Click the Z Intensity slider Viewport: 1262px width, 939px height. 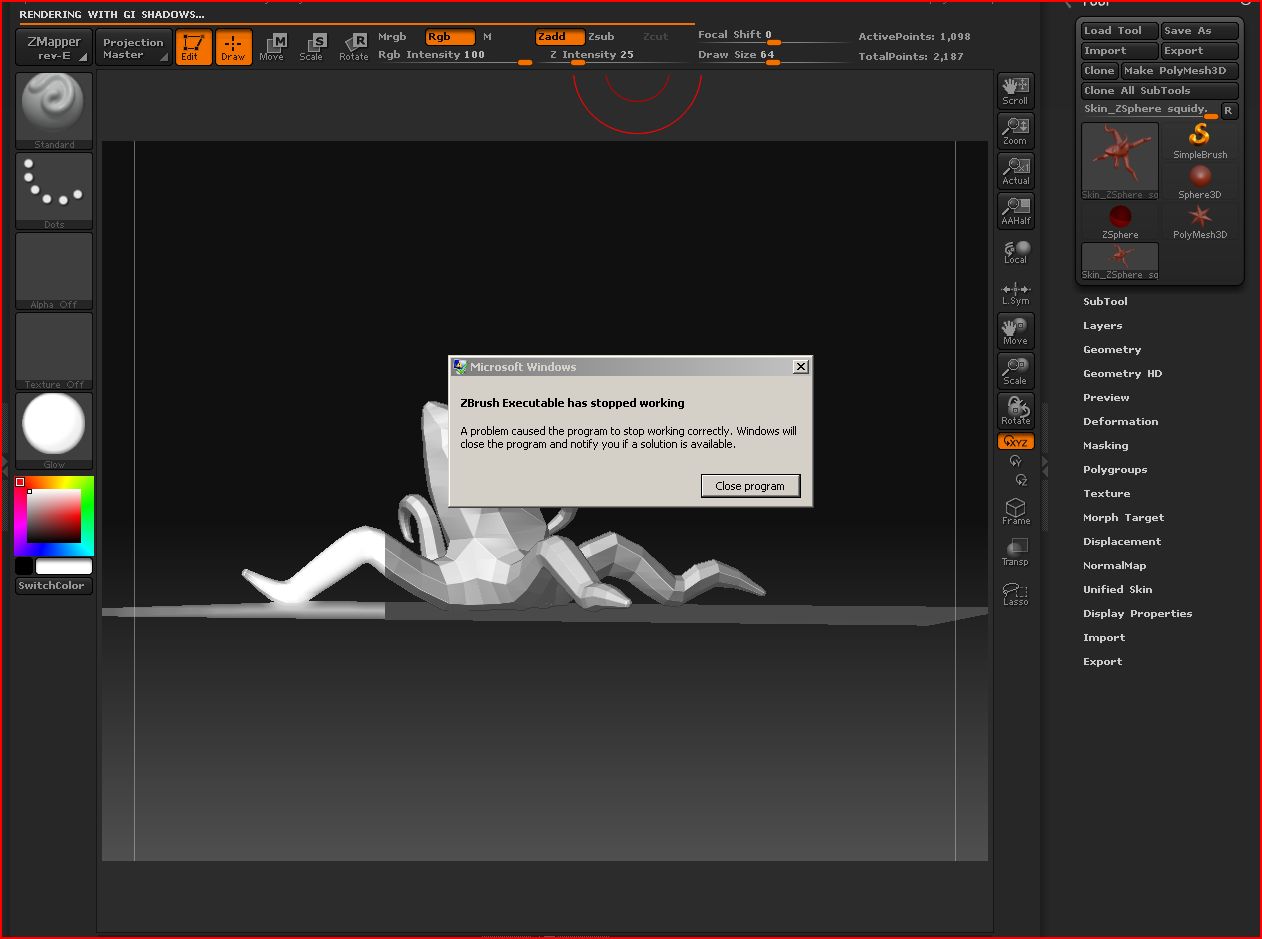click(x=615, y=56)
